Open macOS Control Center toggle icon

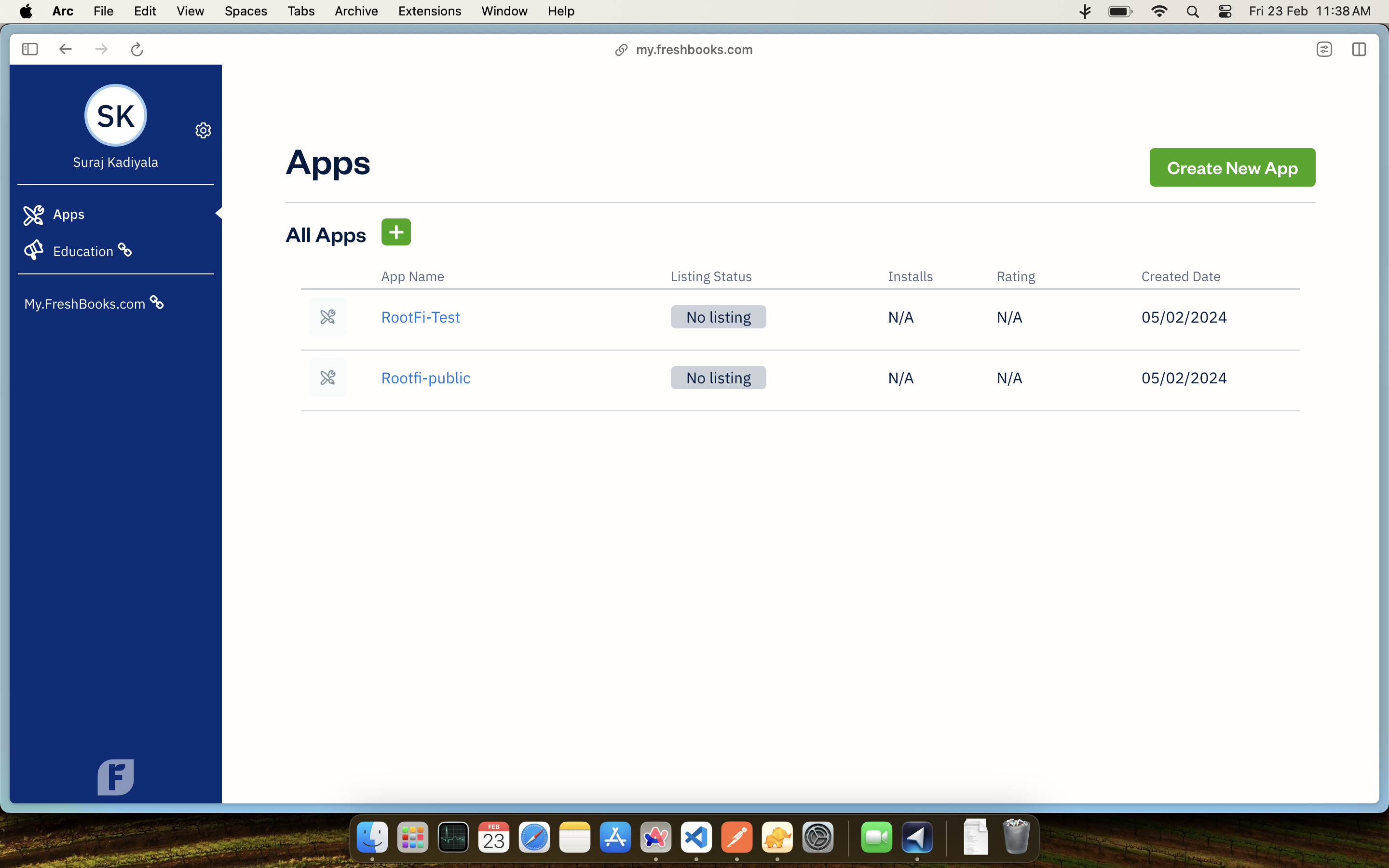(1224, 11)
